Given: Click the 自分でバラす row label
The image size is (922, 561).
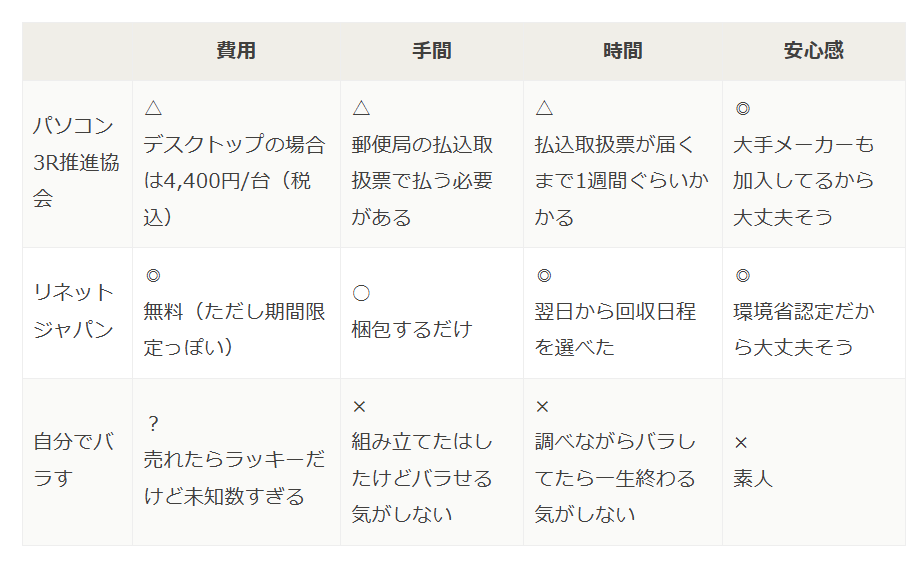Looking at the screenshot, I should [x=74, y=460].
